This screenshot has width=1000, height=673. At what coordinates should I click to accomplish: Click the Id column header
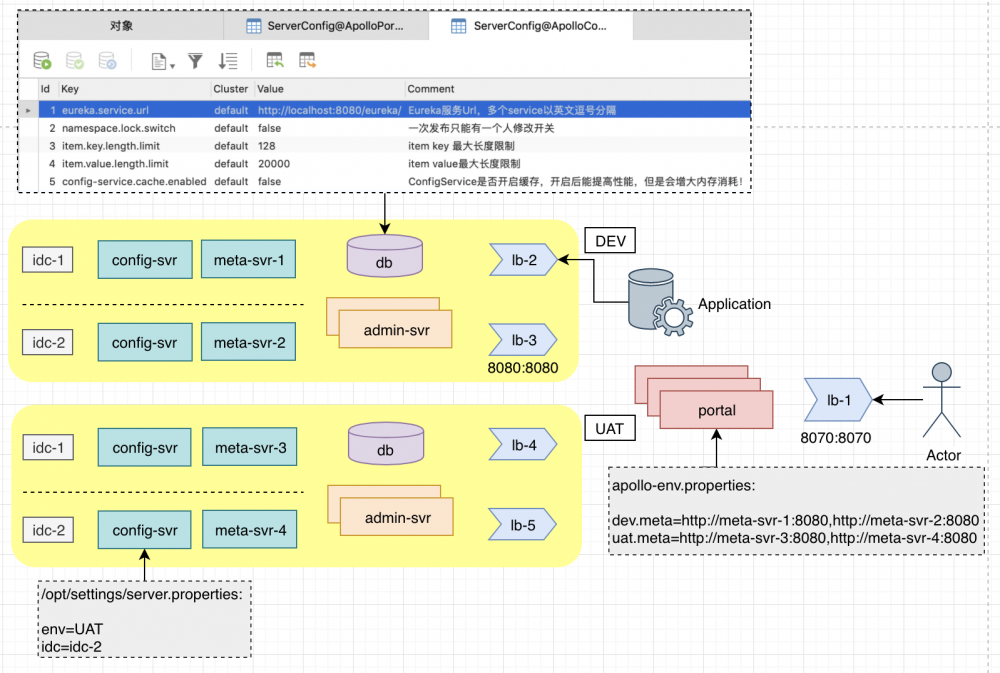[x=45, y=89]
